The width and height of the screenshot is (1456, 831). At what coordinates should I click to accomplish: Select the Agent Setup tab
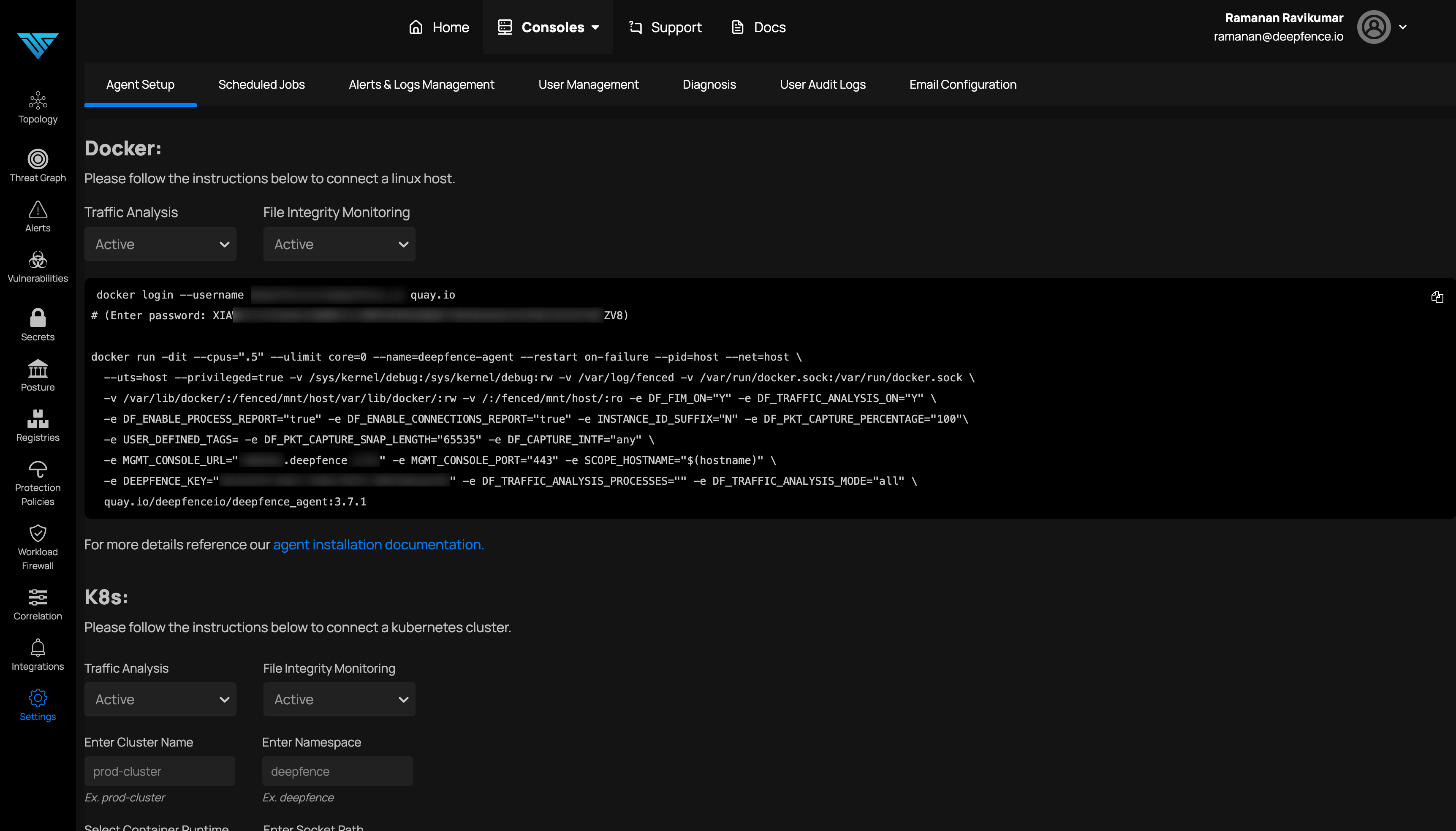click(141, 84)
